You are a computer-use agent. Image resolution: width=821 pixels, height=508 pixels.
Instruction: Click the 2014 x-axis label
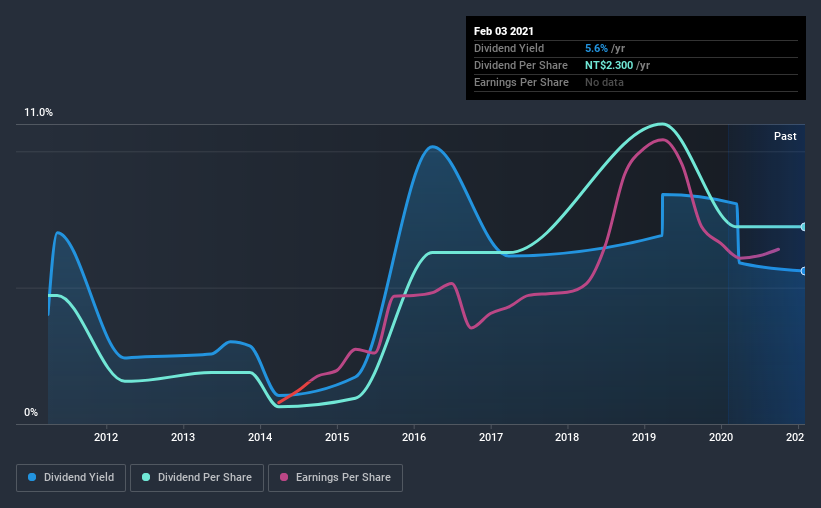click(260, 437)
